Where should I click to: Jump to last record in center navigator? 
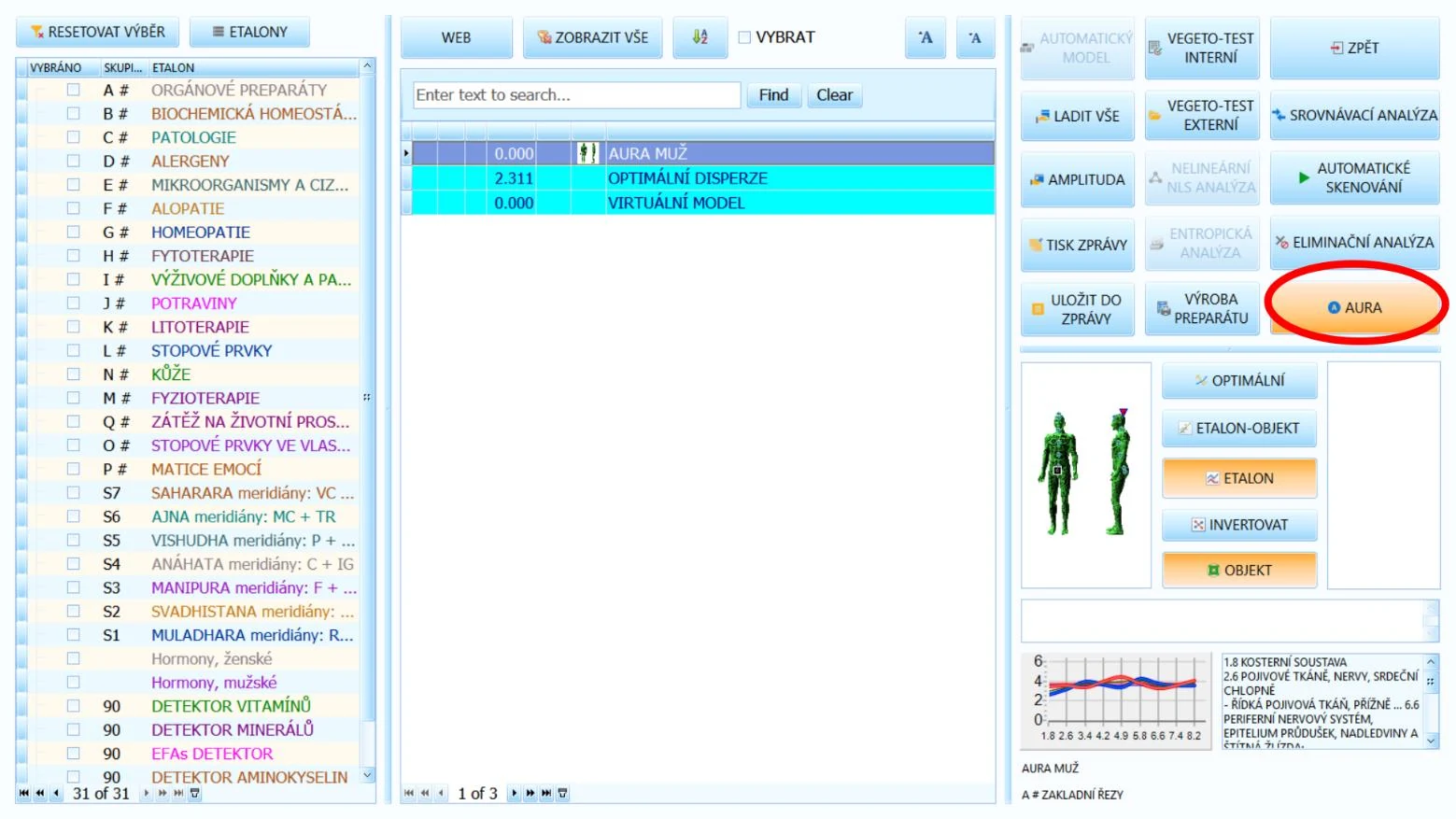[x=546, y=794]
